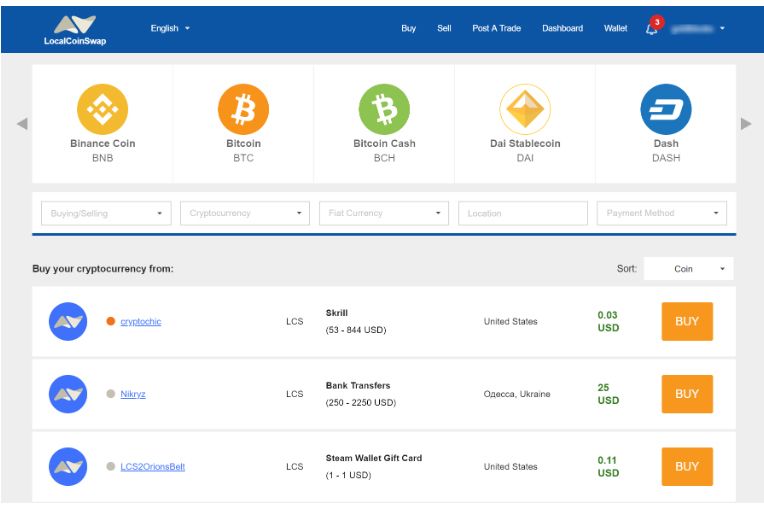This screenshot has height=516, width=764.
Task: Select the Binance Coin icon
Action: [102, 109]
